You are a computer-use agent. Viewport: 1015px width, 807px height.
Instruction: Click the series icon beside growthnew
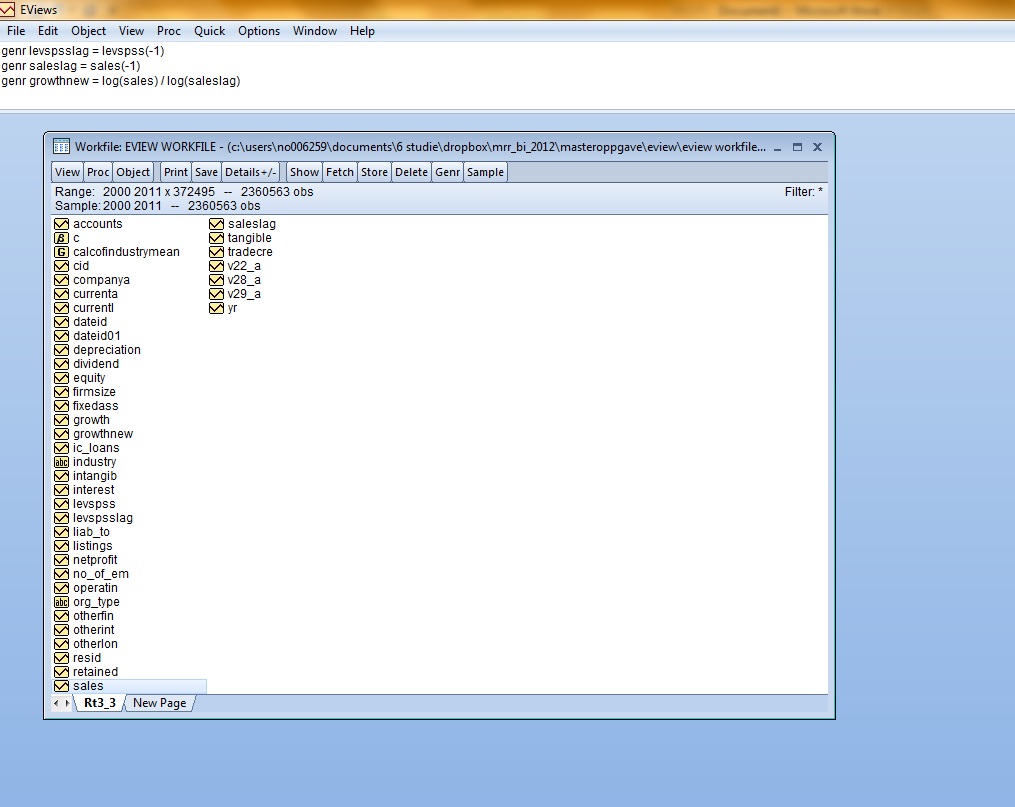[61, 434]
